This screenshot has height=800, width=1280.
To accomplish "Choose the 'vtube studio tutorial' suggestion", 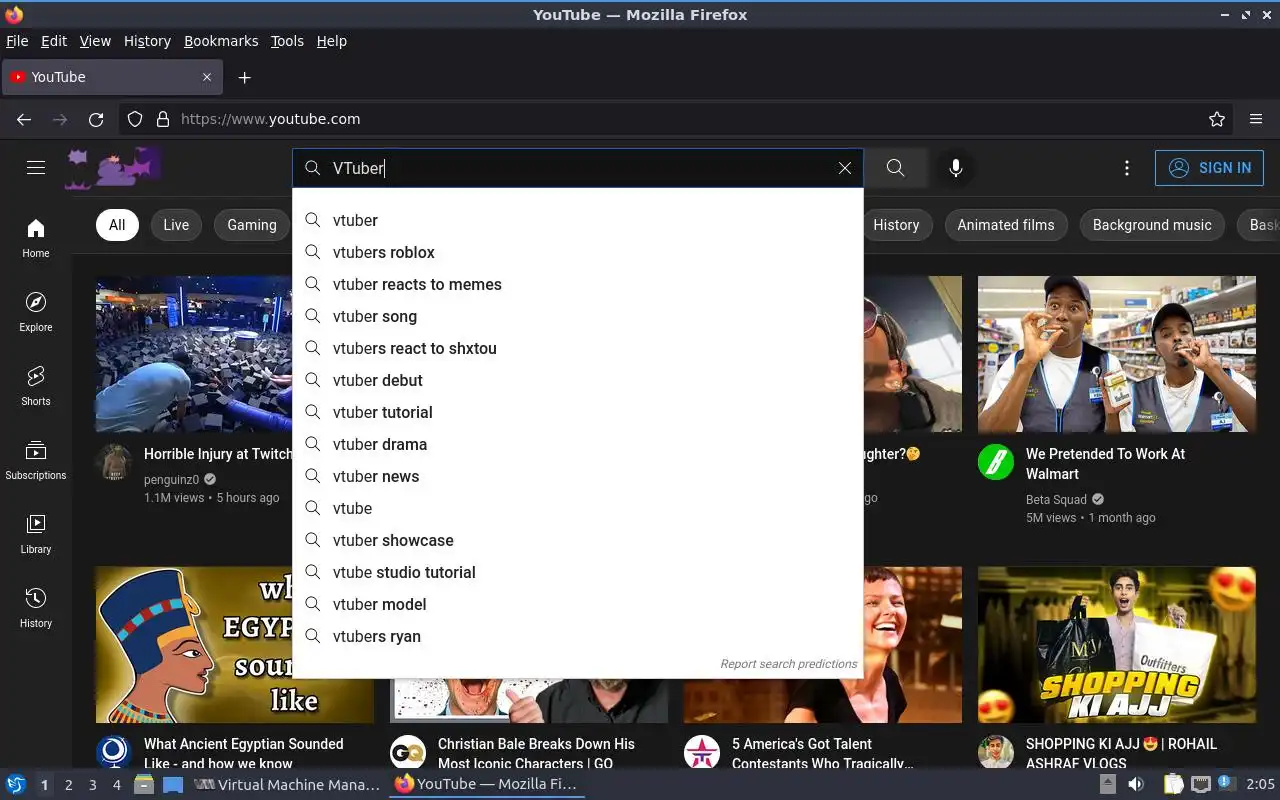I will [x=578, y=572].
